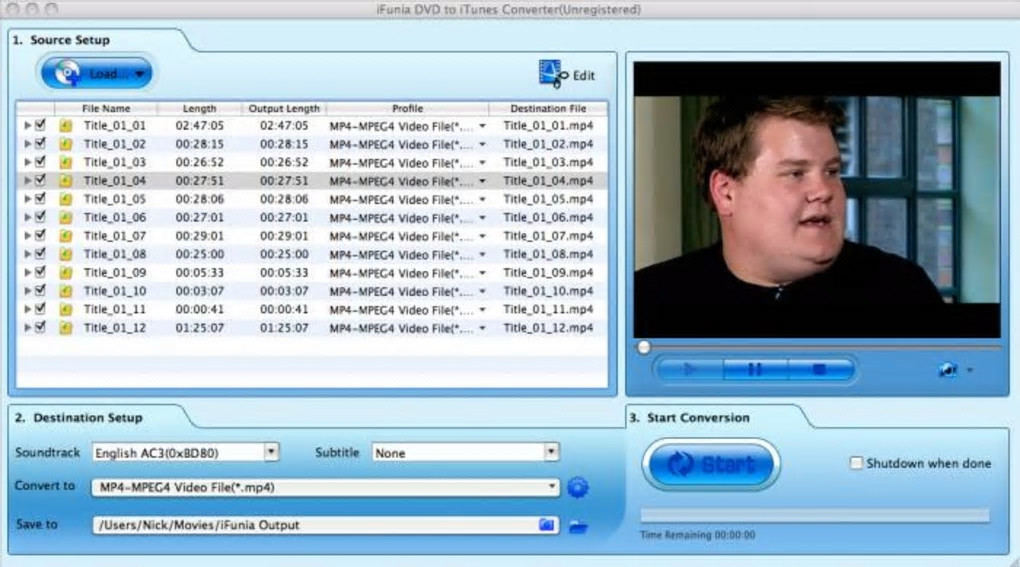
Task: Uncheck Title_01_01 checkbox
Action: pyautogui.click(x=40, y=125)
